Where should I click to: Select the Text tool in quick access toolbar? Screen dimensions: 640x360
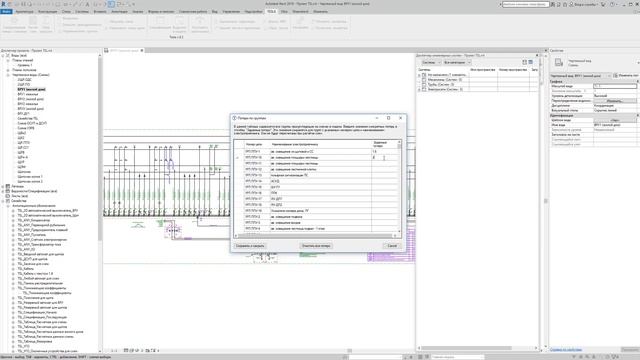click(87, 4)
